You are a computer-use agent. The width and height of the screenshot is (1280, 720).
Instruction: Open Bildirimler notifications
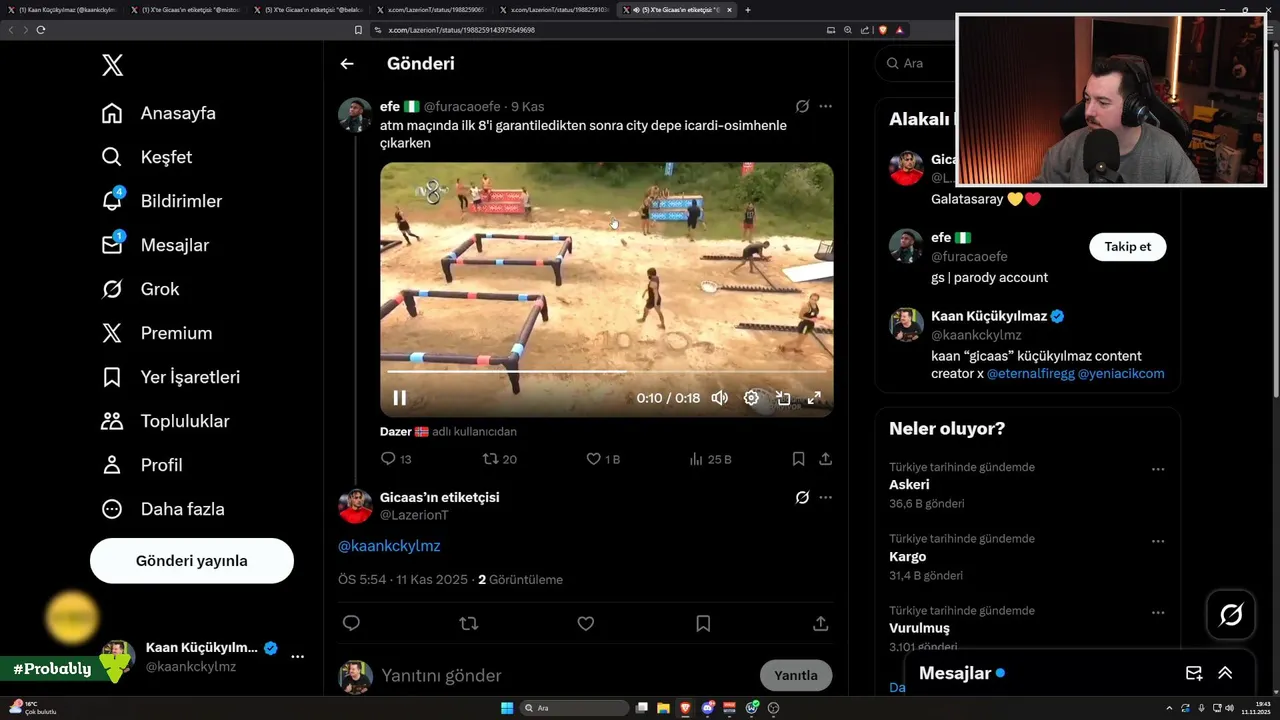(x=161, y=201)
